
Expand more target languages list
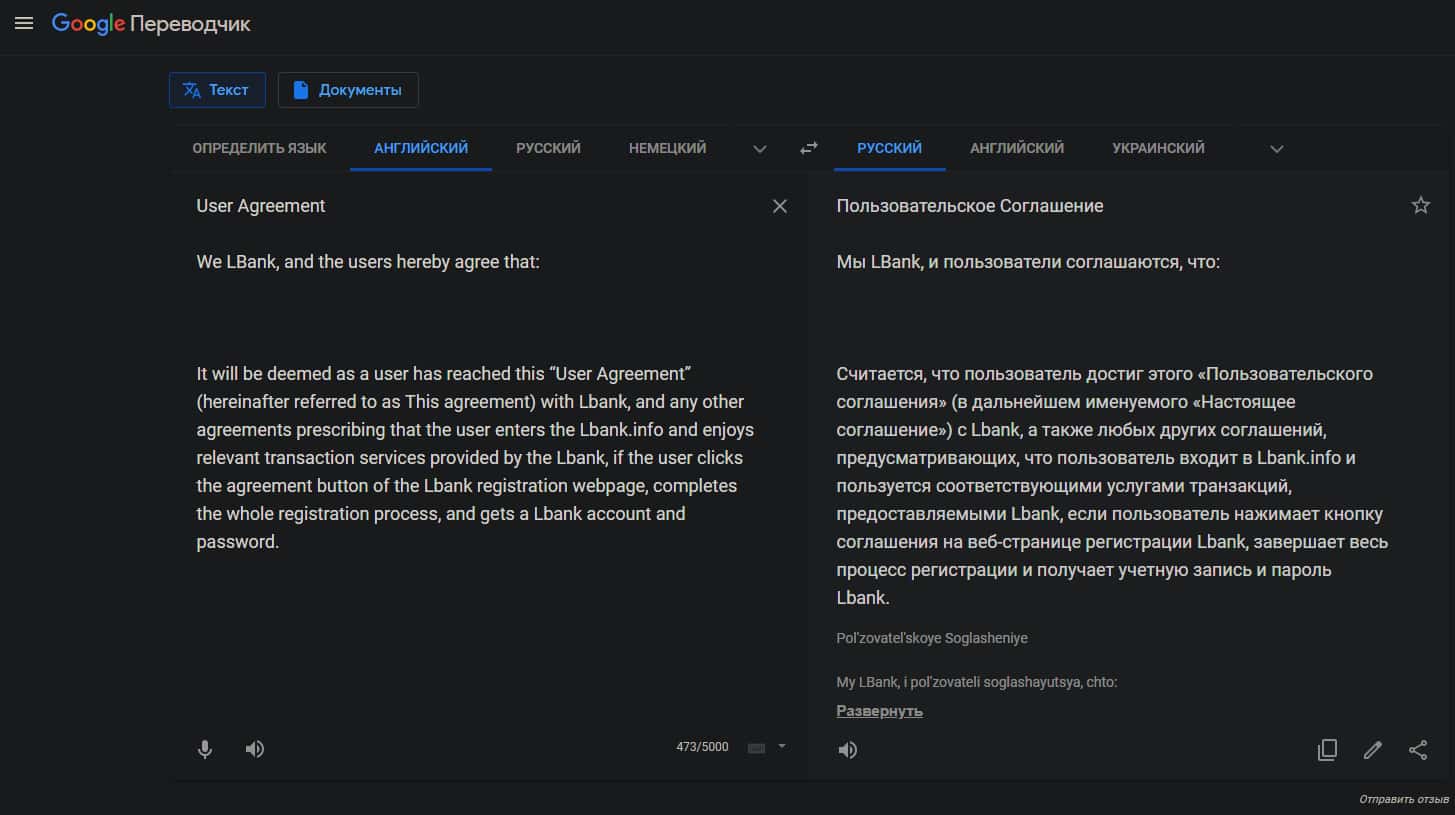coord(1276,149)
